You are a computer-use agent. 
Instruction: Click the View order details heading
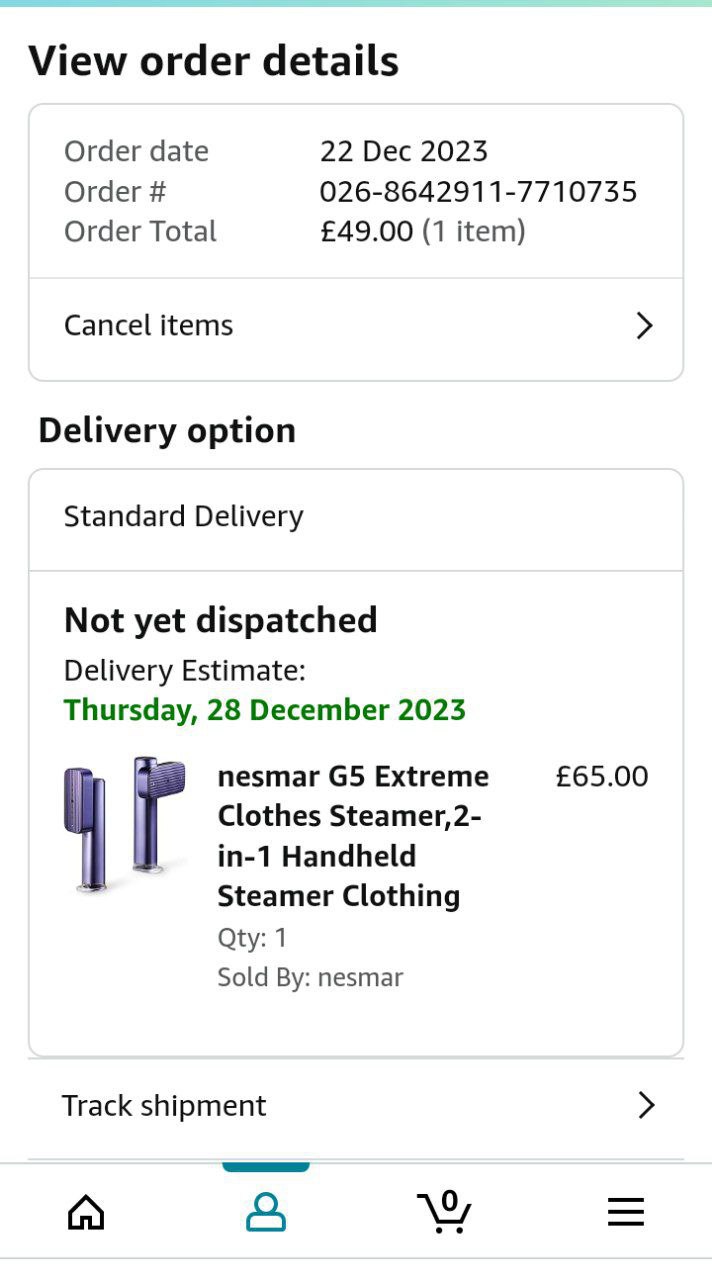[x=213, y=61]
